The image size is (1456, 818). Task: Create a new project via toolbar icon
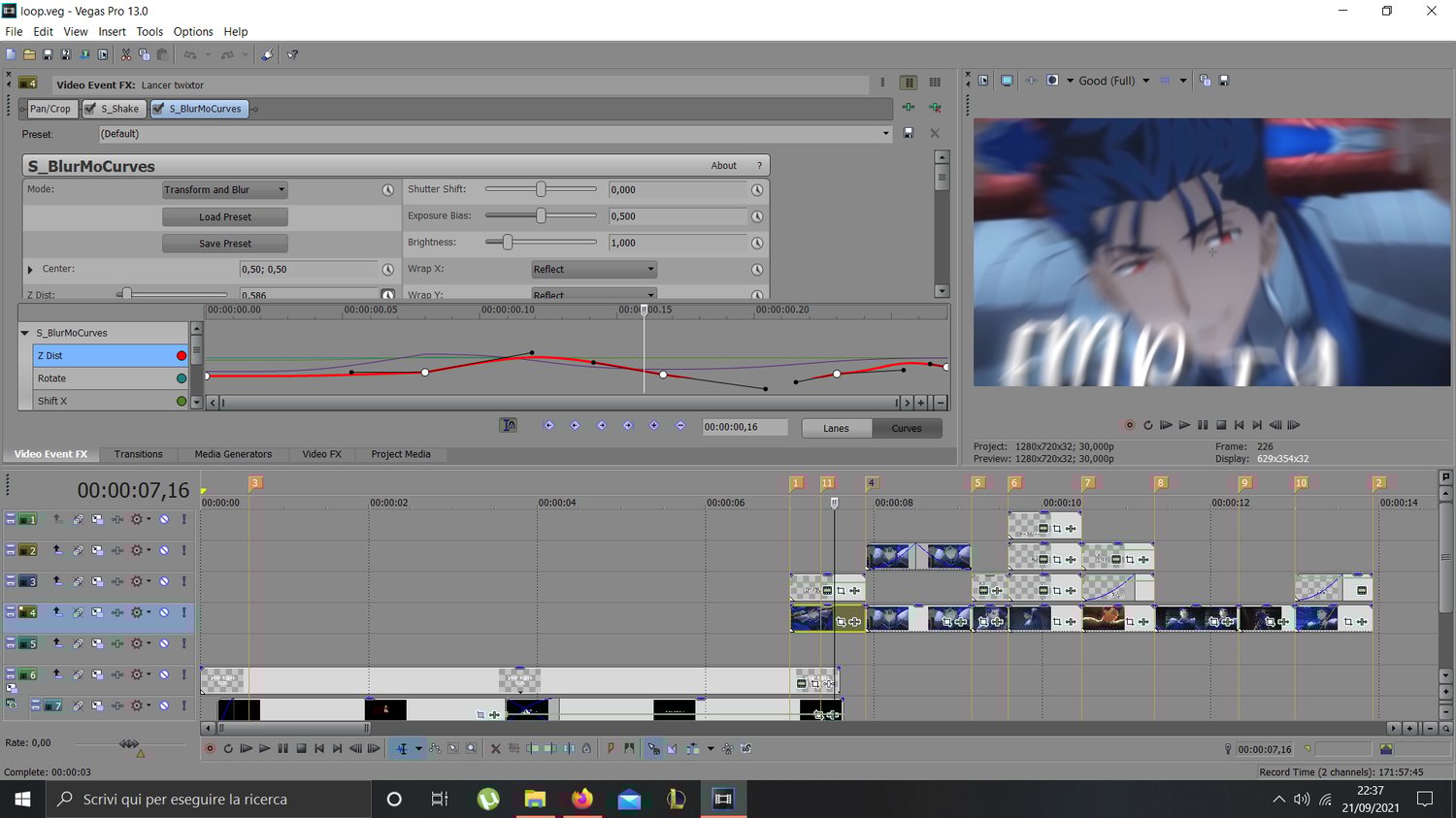pyautogui.click(x=11, y=54)
